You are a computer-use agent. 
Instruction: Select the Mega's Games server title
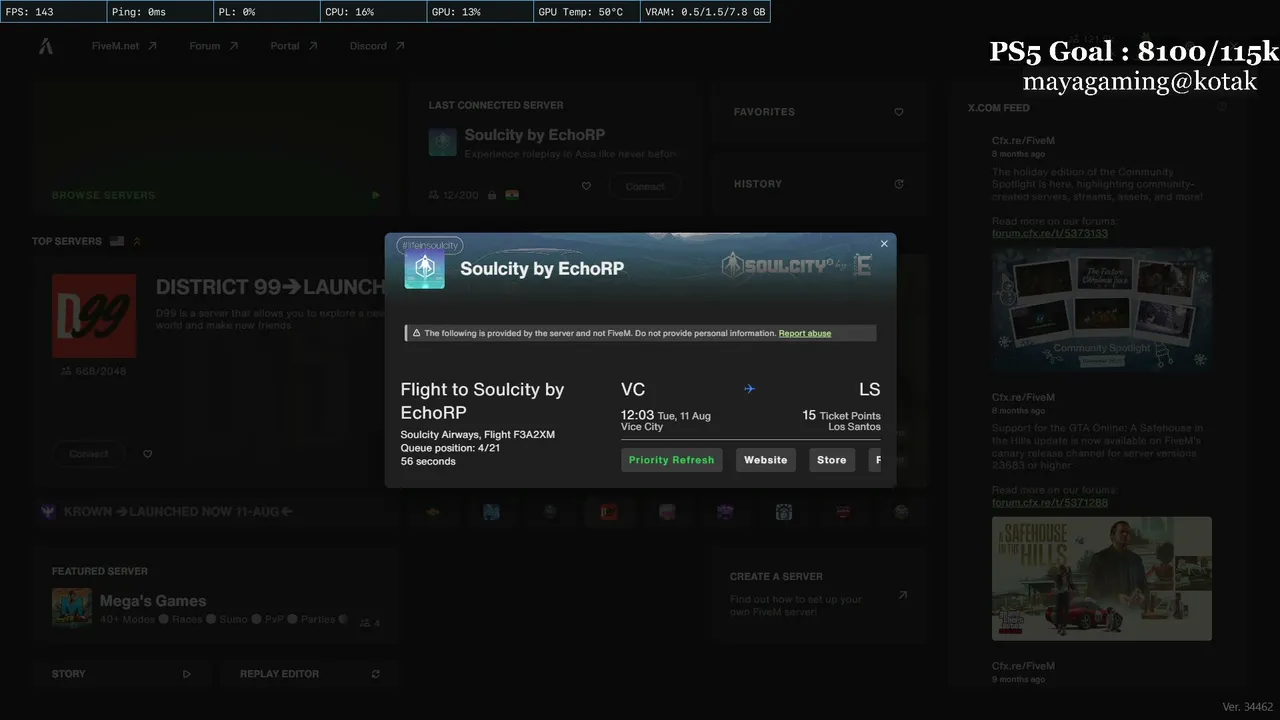[x=153, y=601]
